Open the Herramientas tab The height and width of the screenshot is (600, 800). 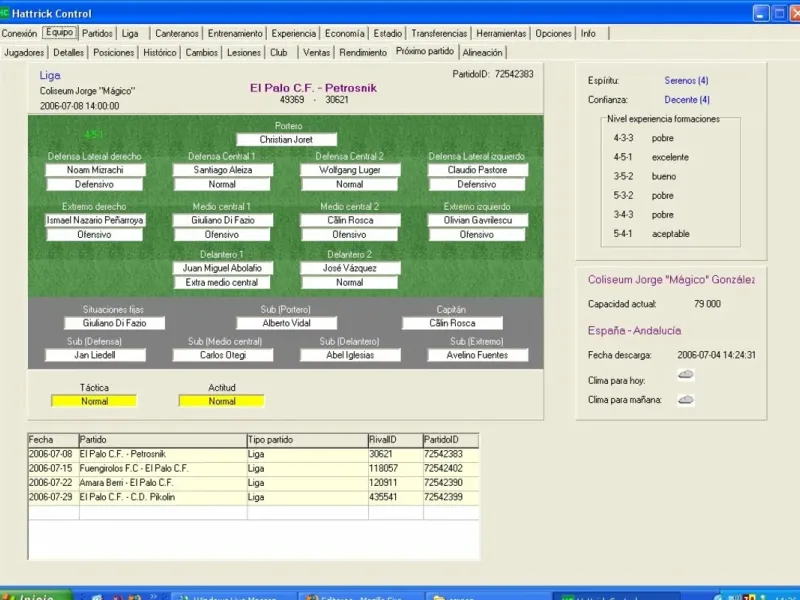[501, 33]
